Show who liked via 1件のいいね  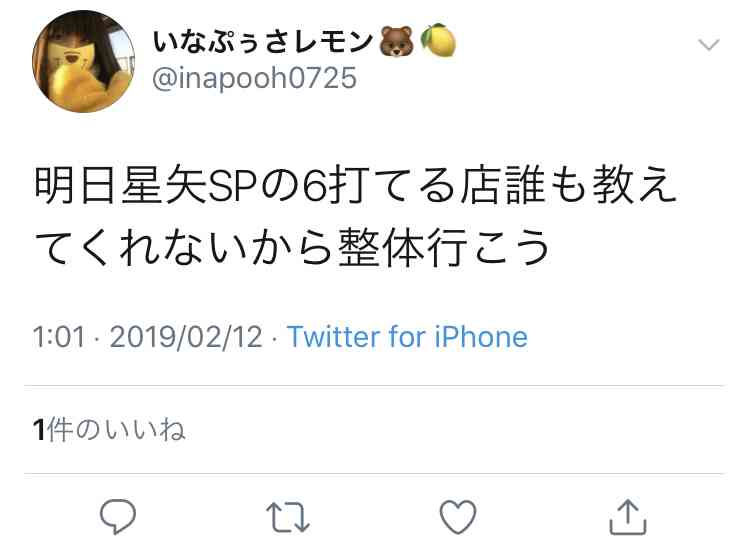[x=109, y=429]
